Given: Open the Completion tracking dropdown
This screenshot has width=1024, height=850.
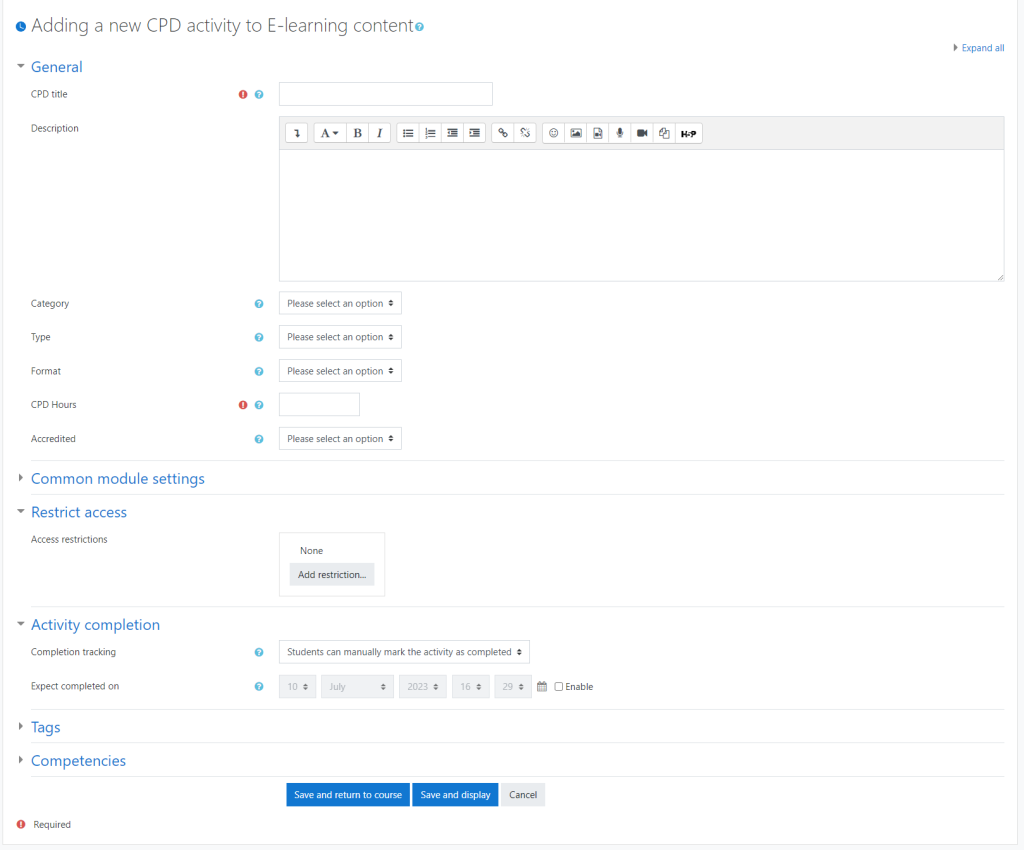Looking at the screenshot, I should click(404, 652).
